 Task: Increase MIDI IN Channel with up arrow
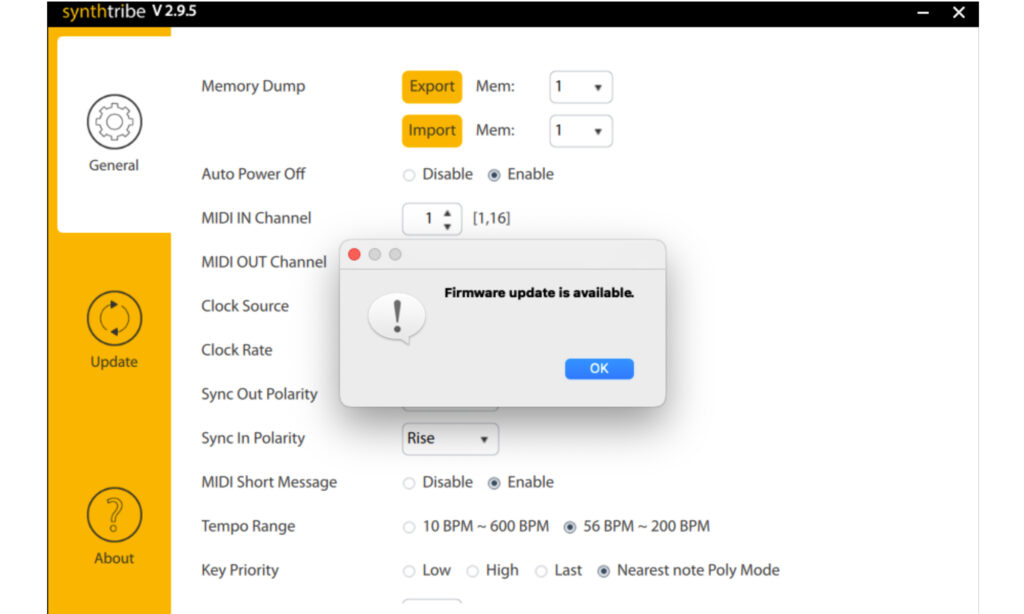coord(447,213)
